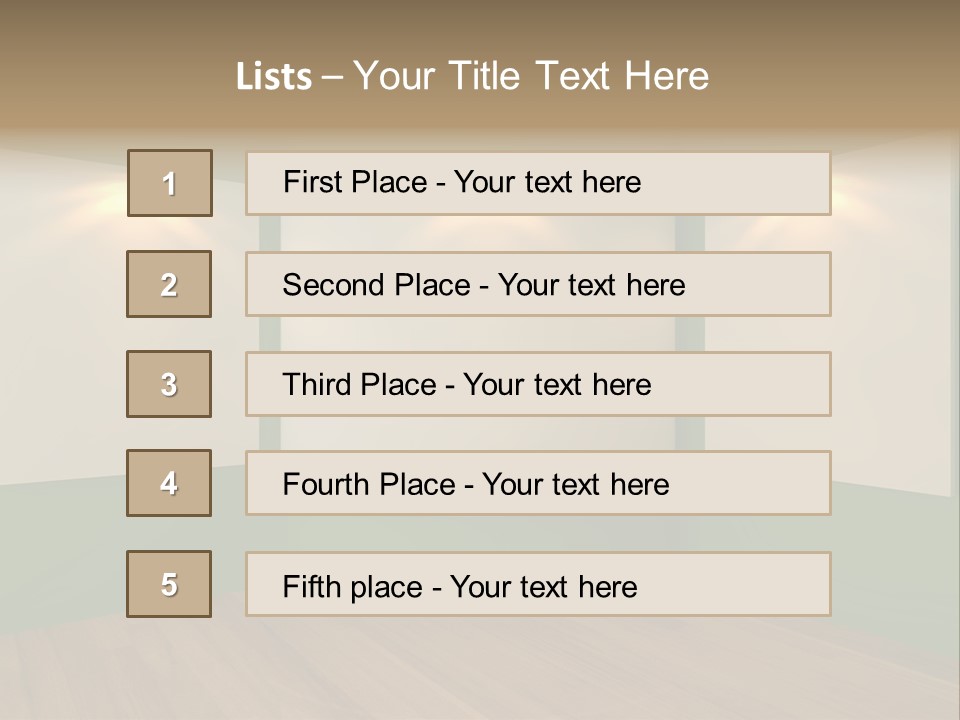The image size is (960, 720).
Task: Click the words "Fifth place"
Action: pos(353,586)
